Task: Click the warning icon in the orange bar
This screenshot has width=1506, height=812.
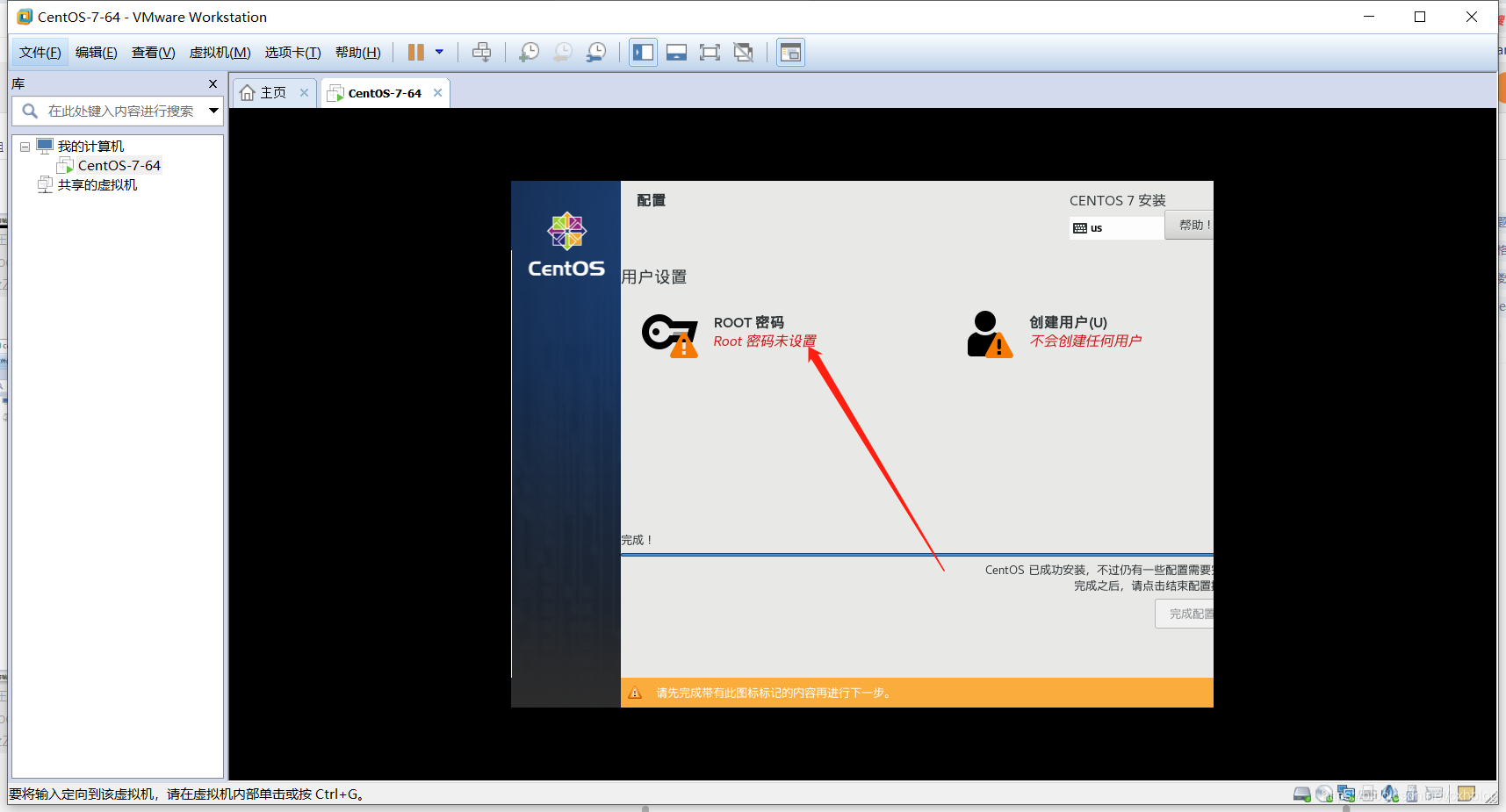Action: tap(635, 693)
